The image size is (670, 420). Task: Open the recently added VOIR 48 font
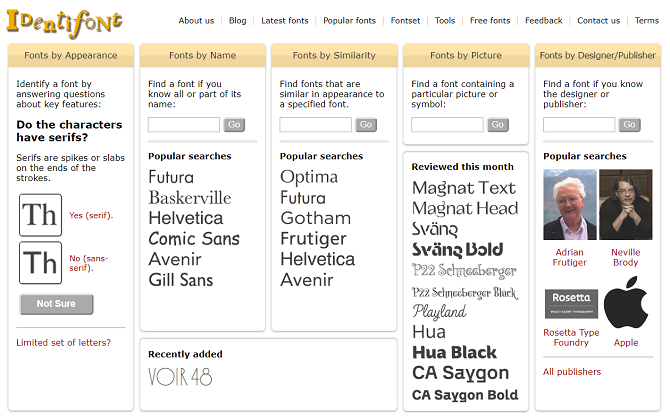[x=180, y=377]
